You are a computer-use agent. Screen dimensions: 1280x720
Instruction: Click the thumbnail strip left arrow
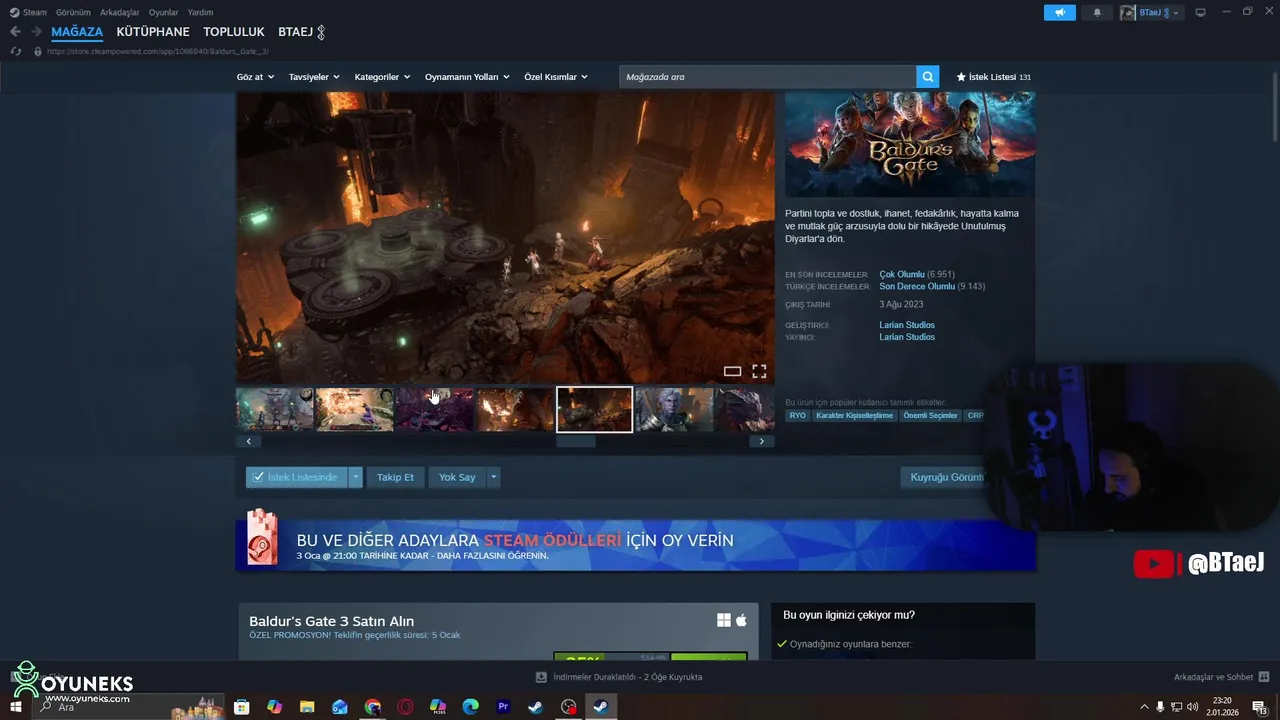coord(248,441)
